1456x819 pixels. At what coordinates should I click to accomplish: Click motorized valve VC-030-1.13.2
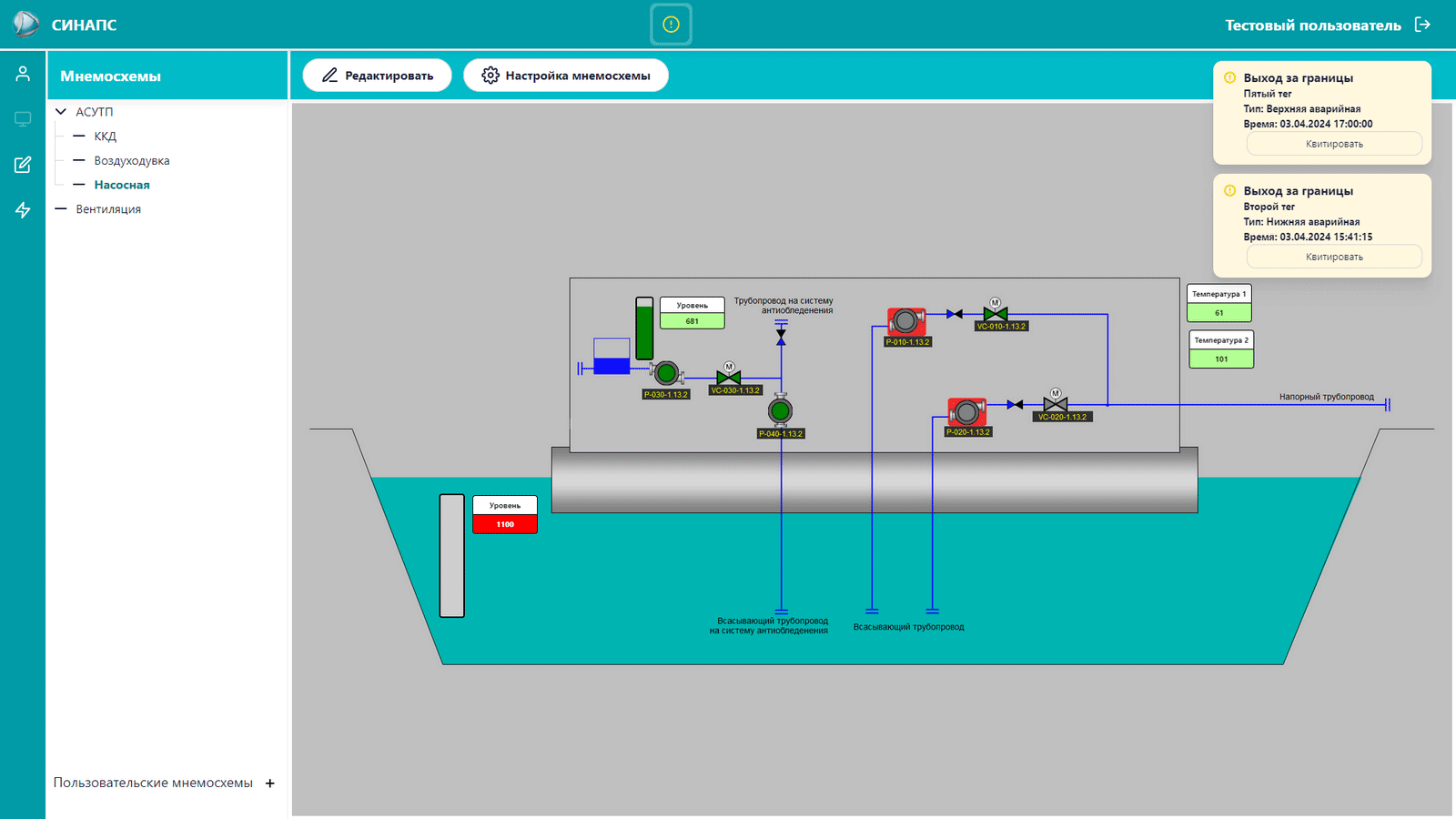[729, 375]
